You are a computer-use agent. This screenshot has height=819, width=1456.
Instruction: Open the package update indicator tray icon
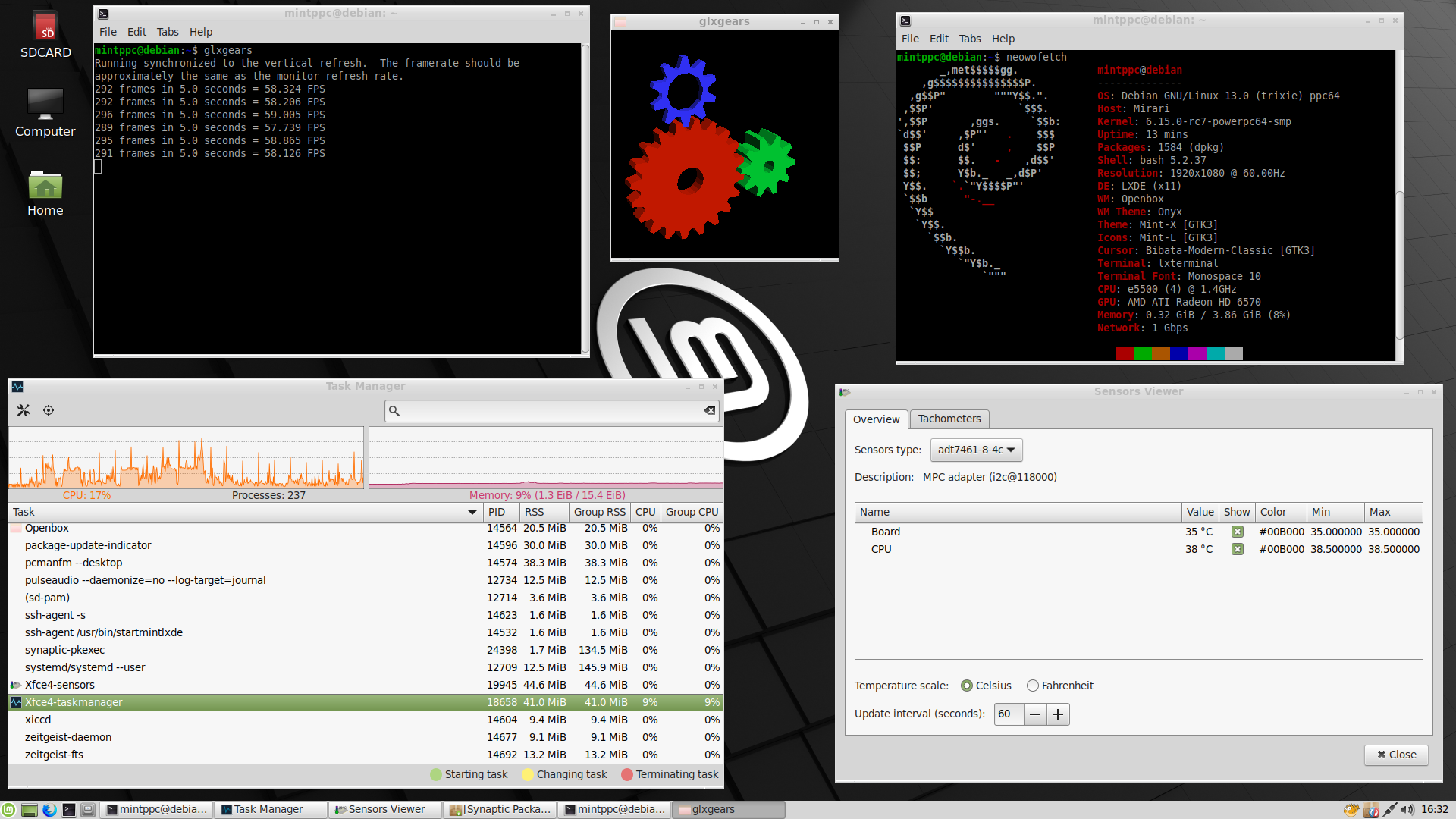(x=1371, y=810)
